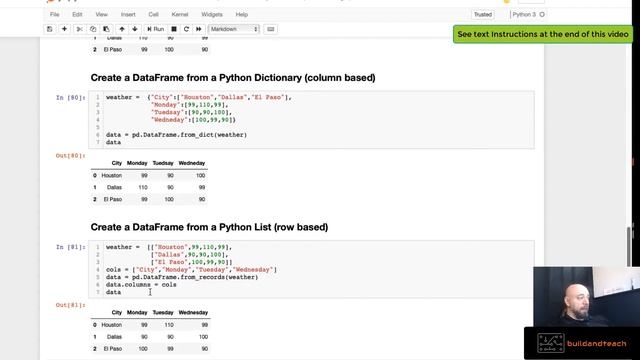
Task: Move selected cell up arrow
Action: [x=122, y=29]
